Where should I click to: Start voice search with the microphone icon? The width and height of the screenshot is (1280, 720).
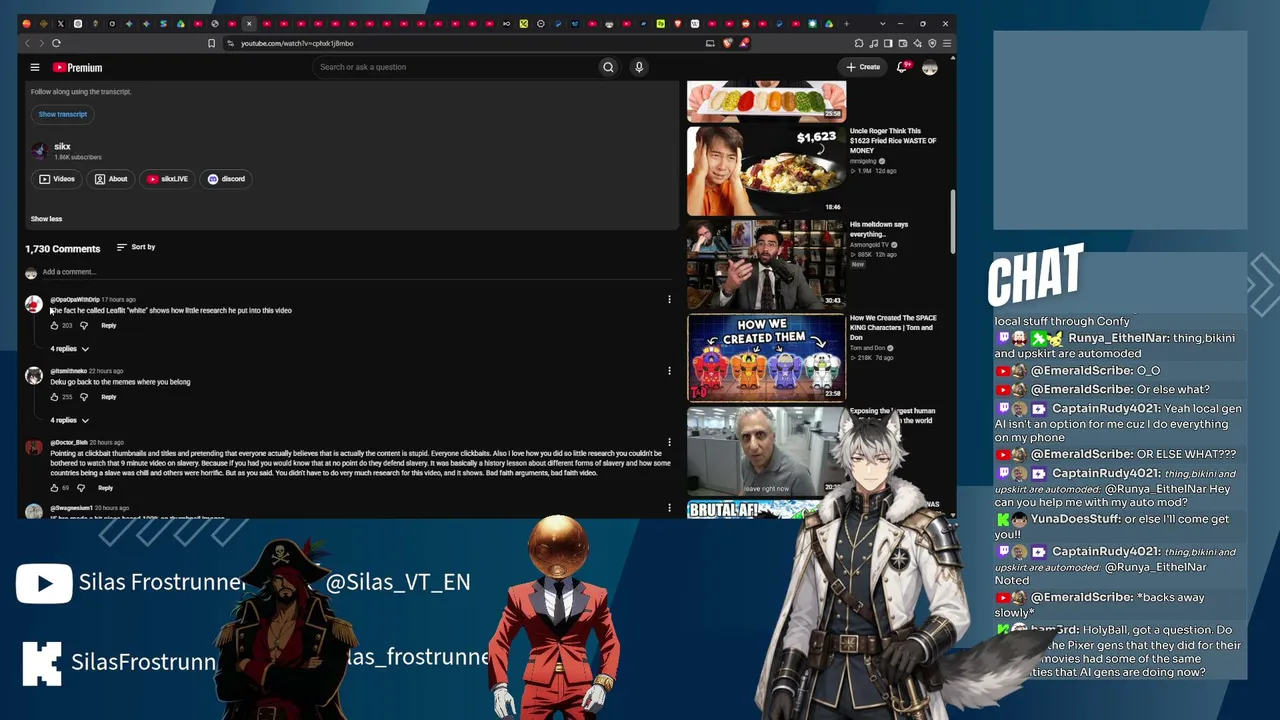(639, 67)
